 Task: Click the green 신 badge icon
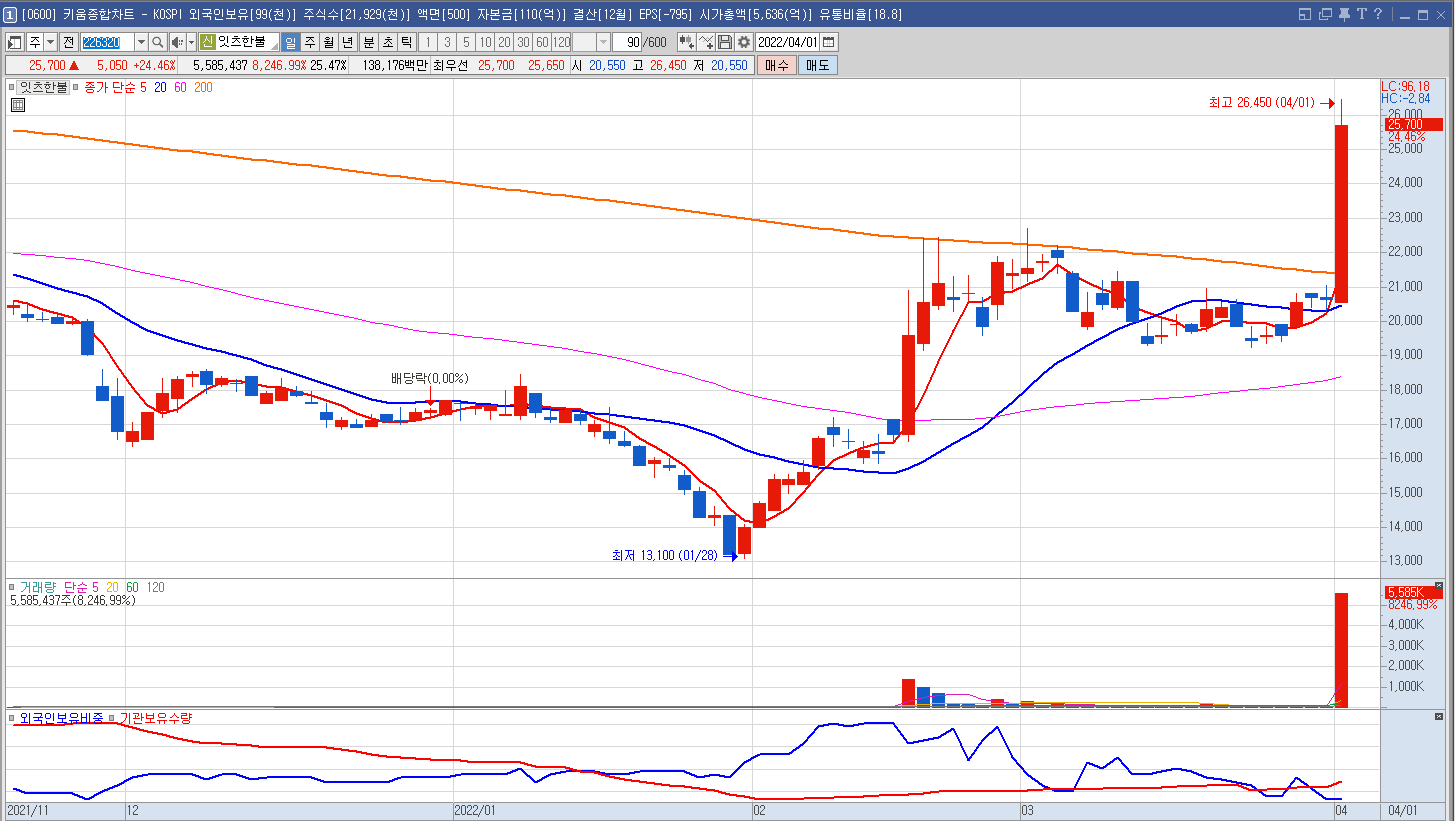(207, 42)
